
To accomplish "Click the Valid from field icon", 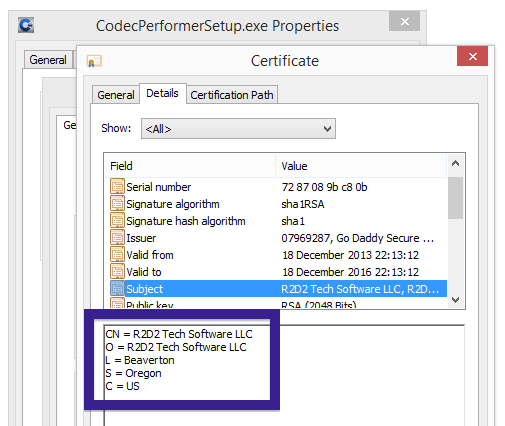I will (117, 254).
